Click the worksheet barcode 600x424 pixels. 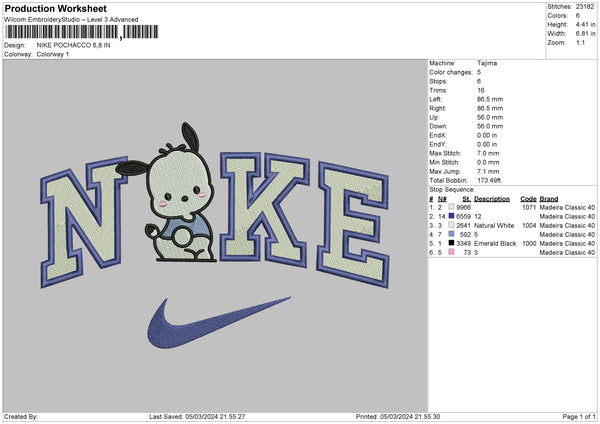tap(81, 32)
